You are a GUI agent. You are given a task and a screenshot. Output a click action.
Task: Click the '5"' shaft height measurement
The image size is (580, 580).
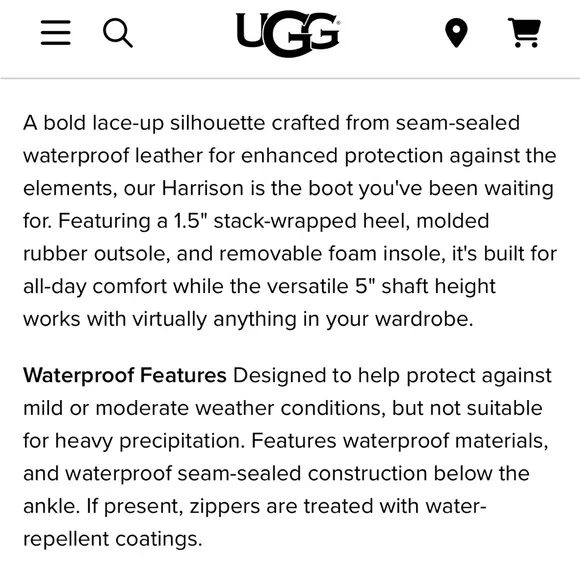pyautogui.click(x=365, y=286)
